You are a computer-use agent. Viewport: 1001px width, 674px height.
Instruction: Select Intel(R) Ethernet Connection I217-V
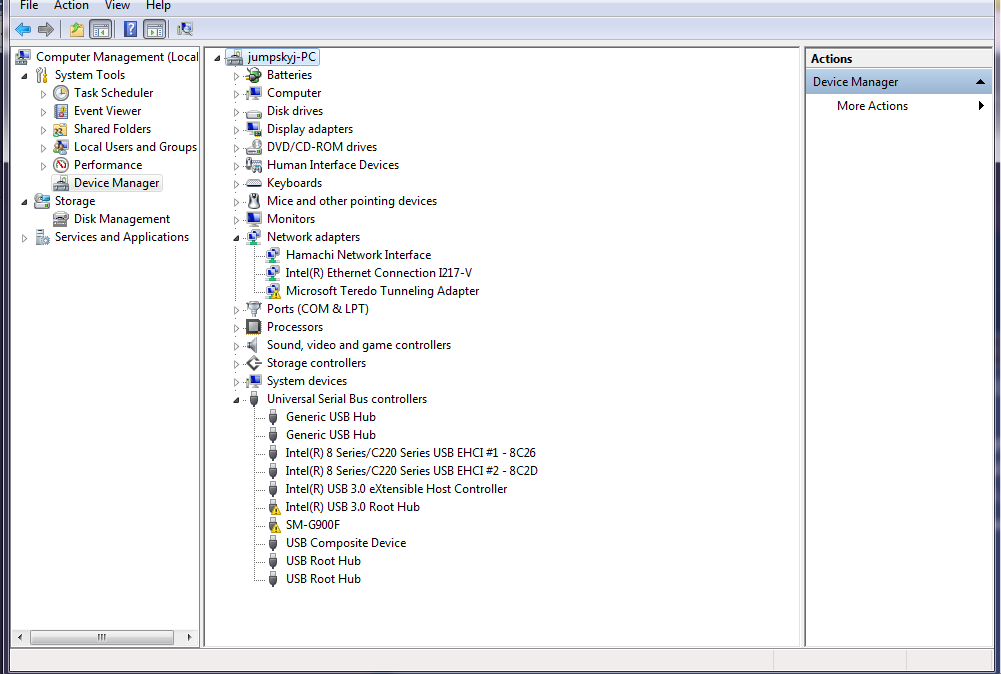[379, 273]
